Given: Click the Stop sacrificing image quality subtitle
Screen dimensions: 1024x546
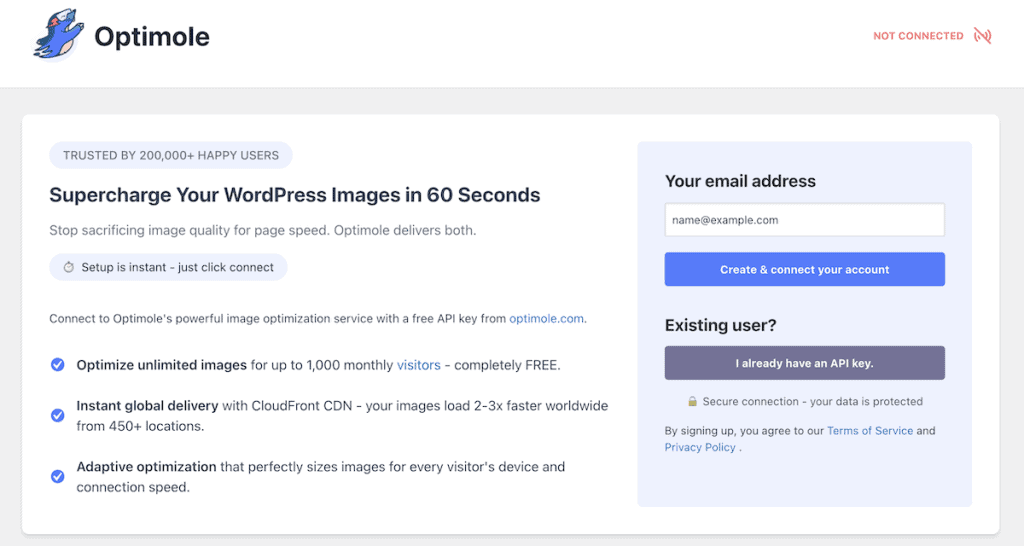Looking at the screenshot, I should click(x=263, y=231).
